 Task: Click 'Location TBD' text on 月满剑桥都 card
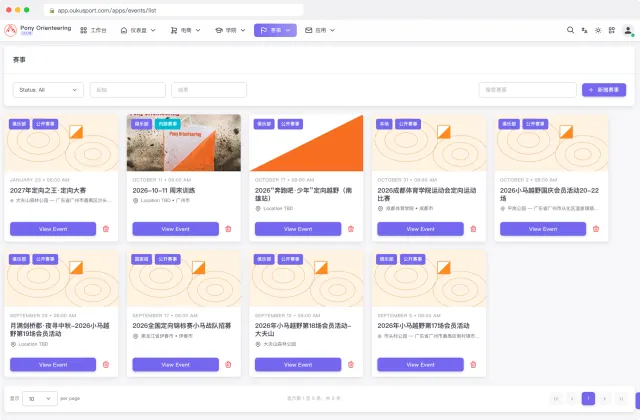point(33,344)
